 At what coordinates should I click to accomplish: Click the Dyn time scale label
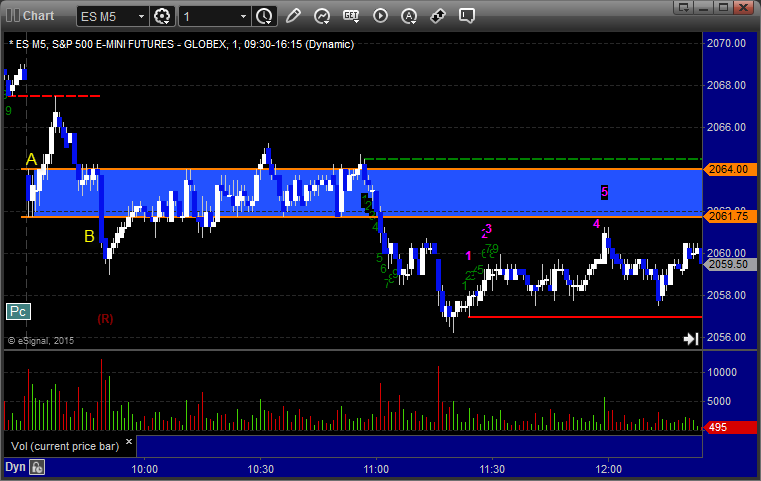point(15,467)
